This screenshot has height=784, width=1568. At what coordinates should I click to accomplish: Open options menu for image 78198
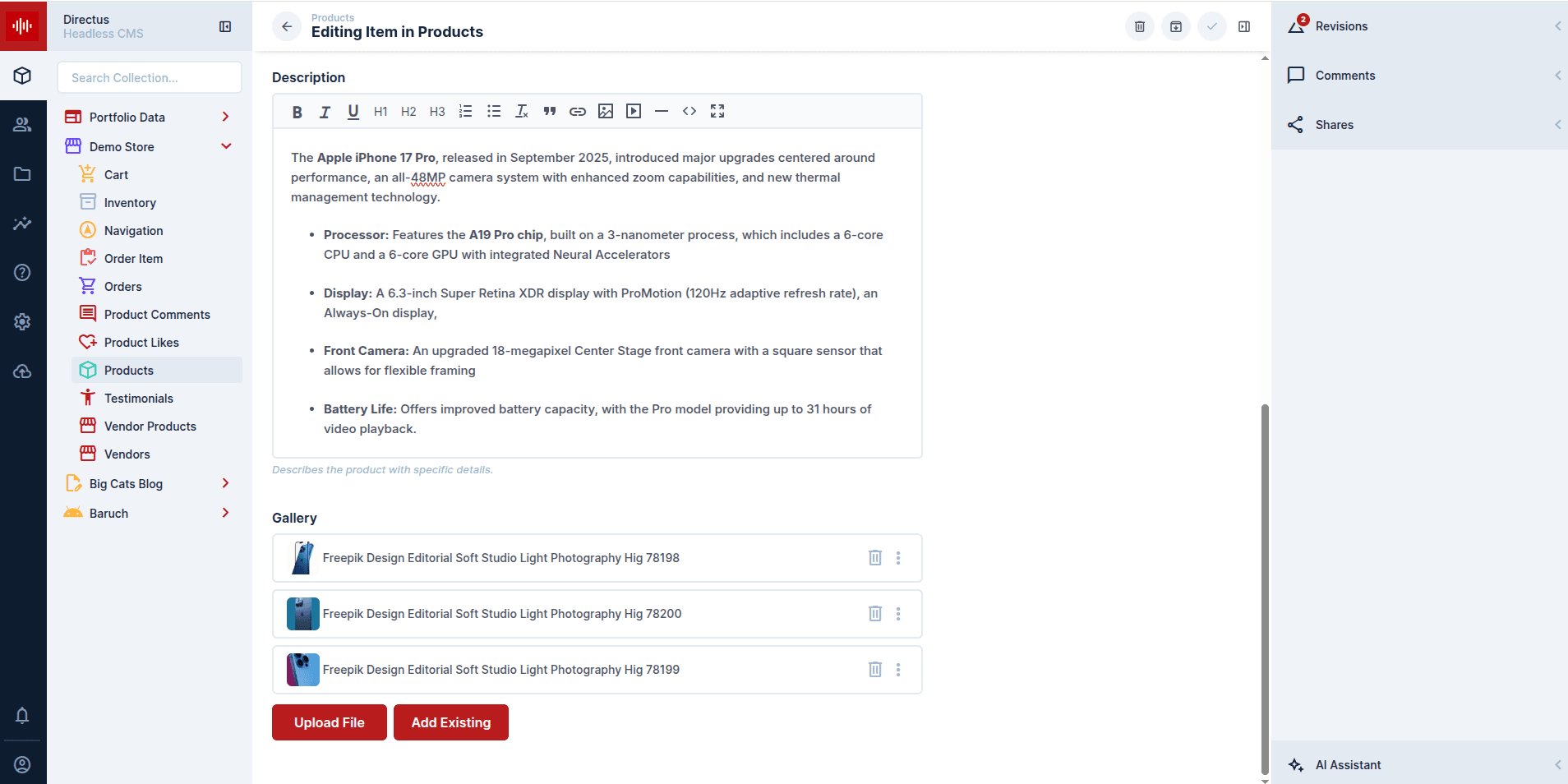pyautogui.click(x=898, y=558)
